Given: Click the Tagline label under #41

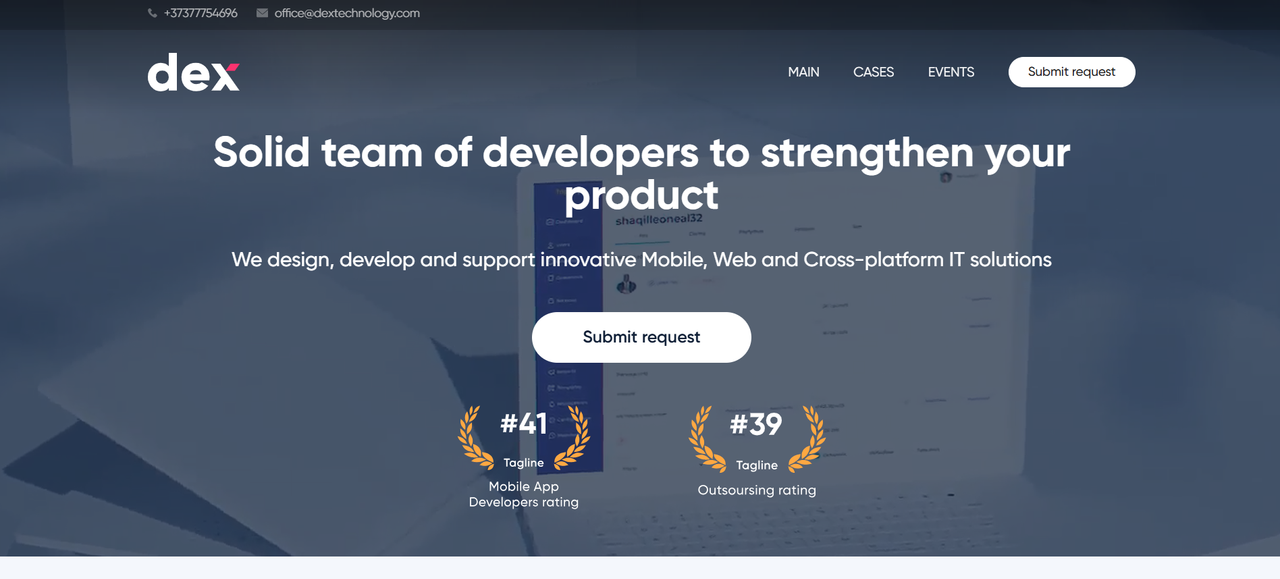Looking at the screenshot, I should (x=524, y=463).
